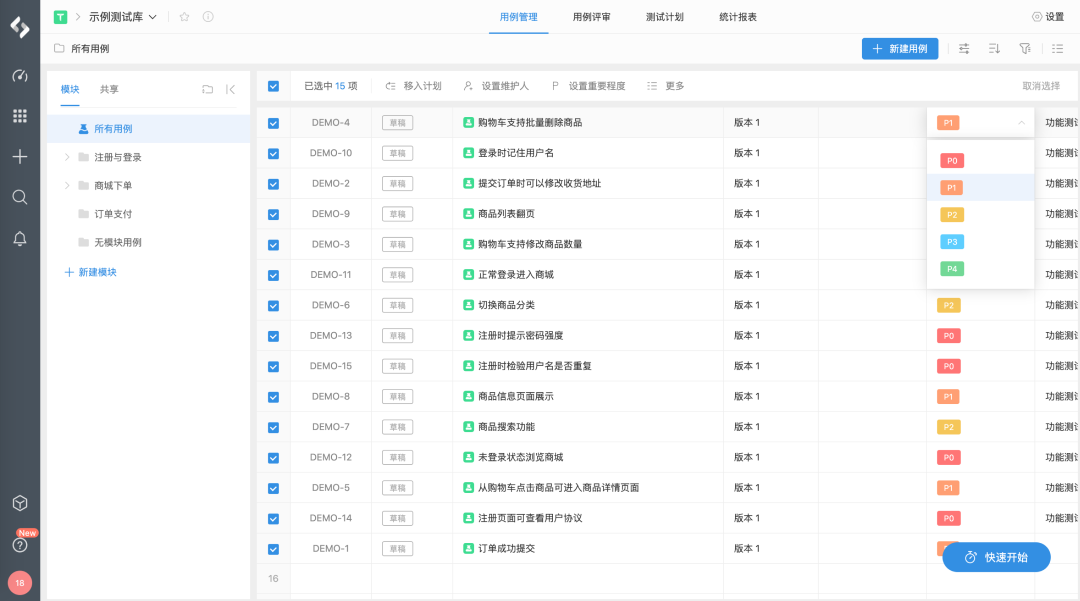Click the 新建用例 button
Image resolution: width=1080 pixels, height=601 pixels.
pyautogui.click(x=899, y=48)
